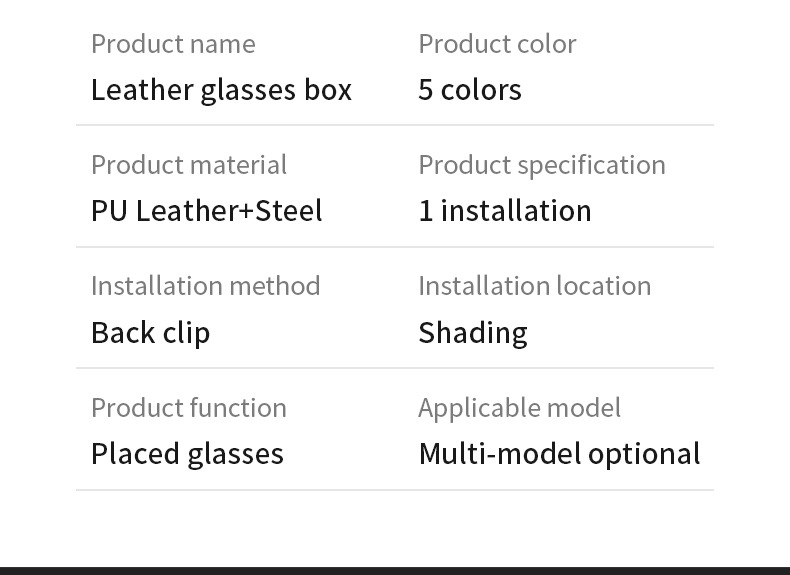This screenshot has width=790, height=575.
Task: Click the "Product function" label
Action: pyautogui.click(x=189, y=408)
